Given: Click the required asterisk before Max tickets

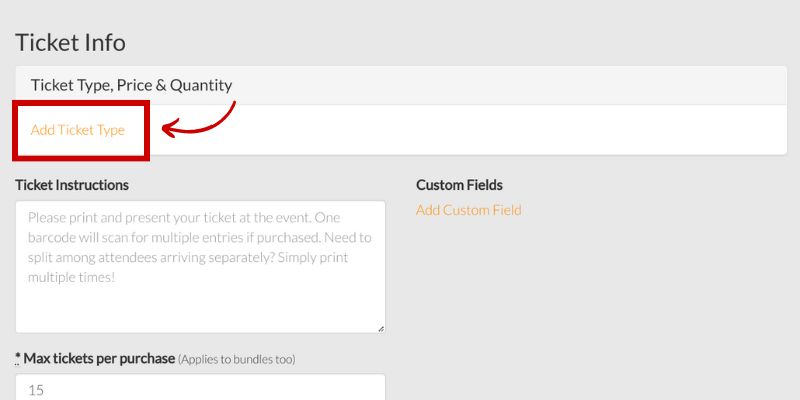Looking at the screenshot, I should coord(18,358).
